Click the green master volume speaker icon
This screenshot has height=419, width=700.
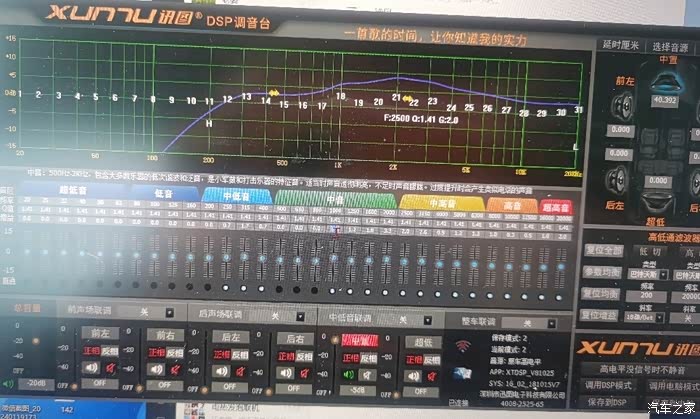[8, 384]
